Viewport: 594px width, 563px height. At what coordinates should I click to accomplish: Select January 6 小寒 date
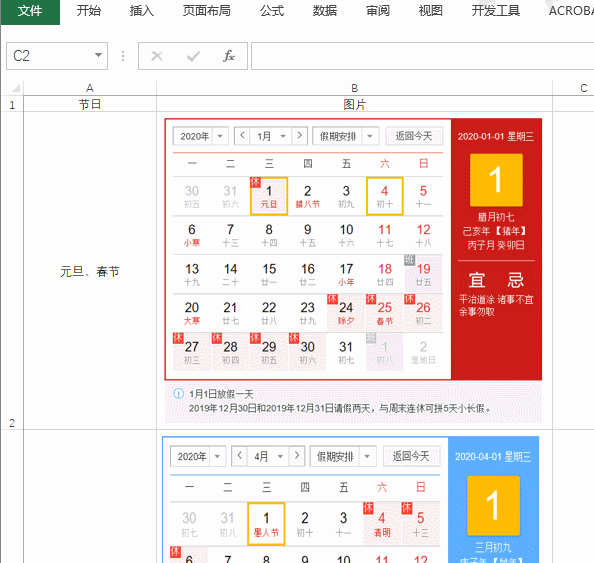(192, 235)
